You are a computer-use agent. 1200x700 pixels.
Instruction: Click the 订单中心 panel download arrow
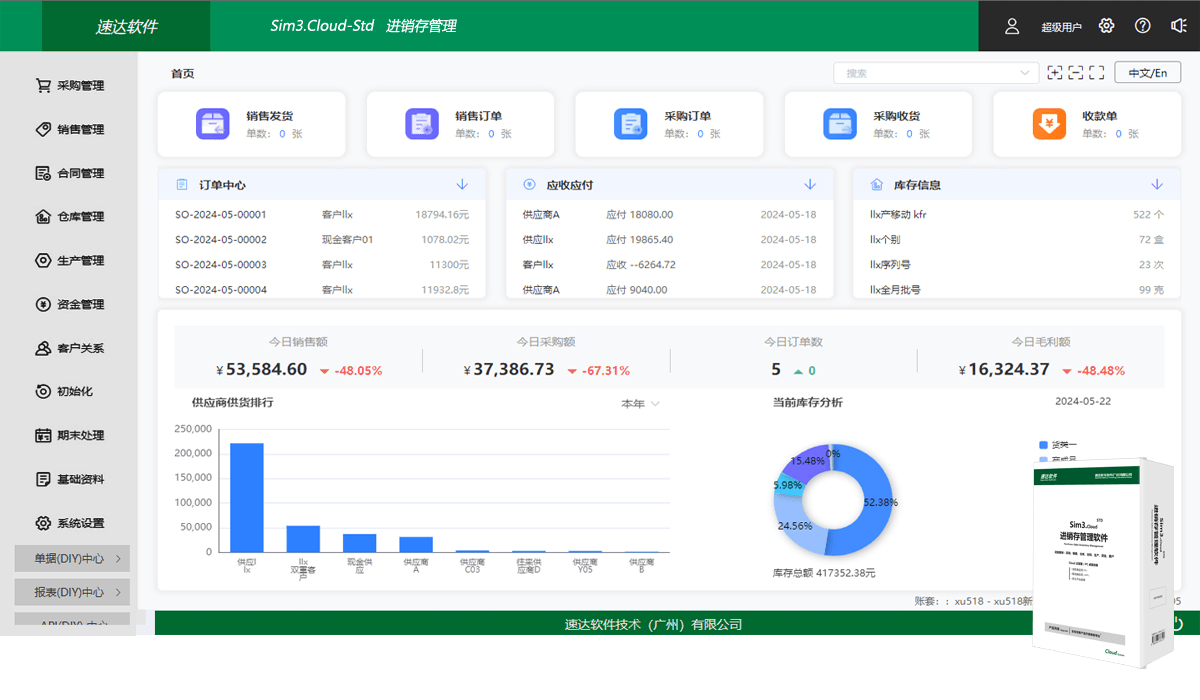(462, 184)
